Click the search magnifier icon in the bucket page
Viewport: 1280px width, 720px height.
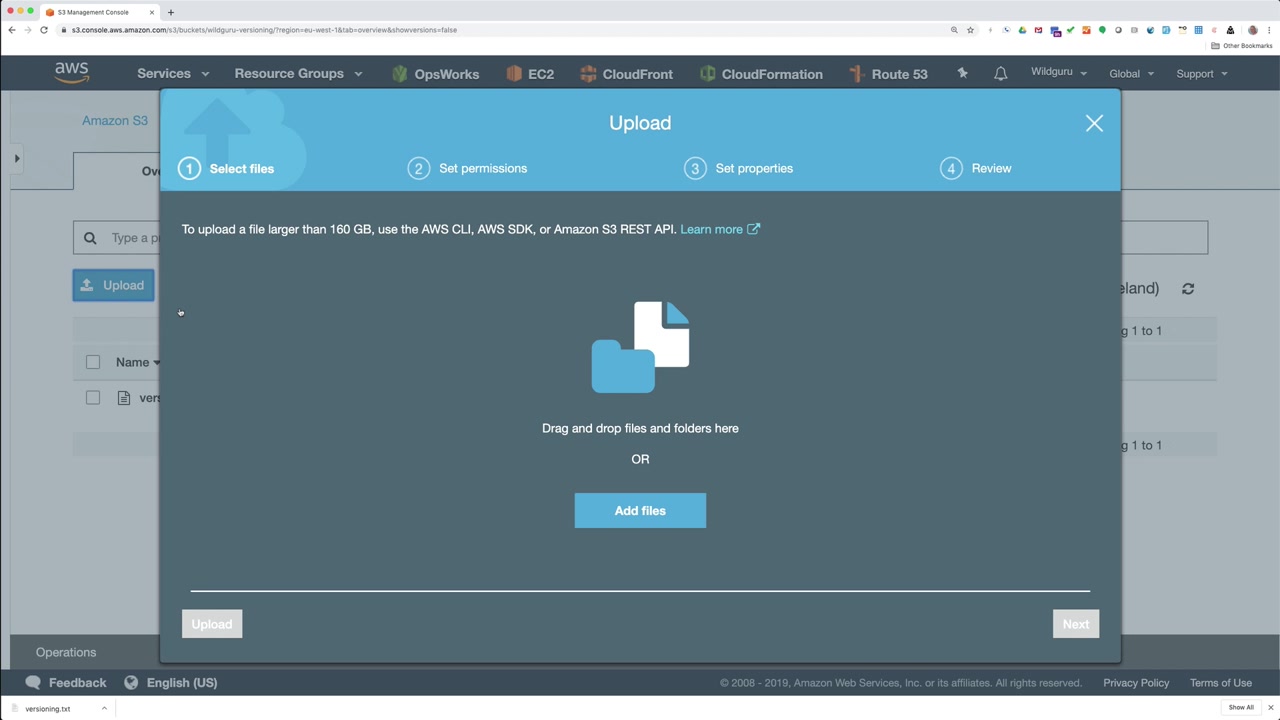[90, 238]
